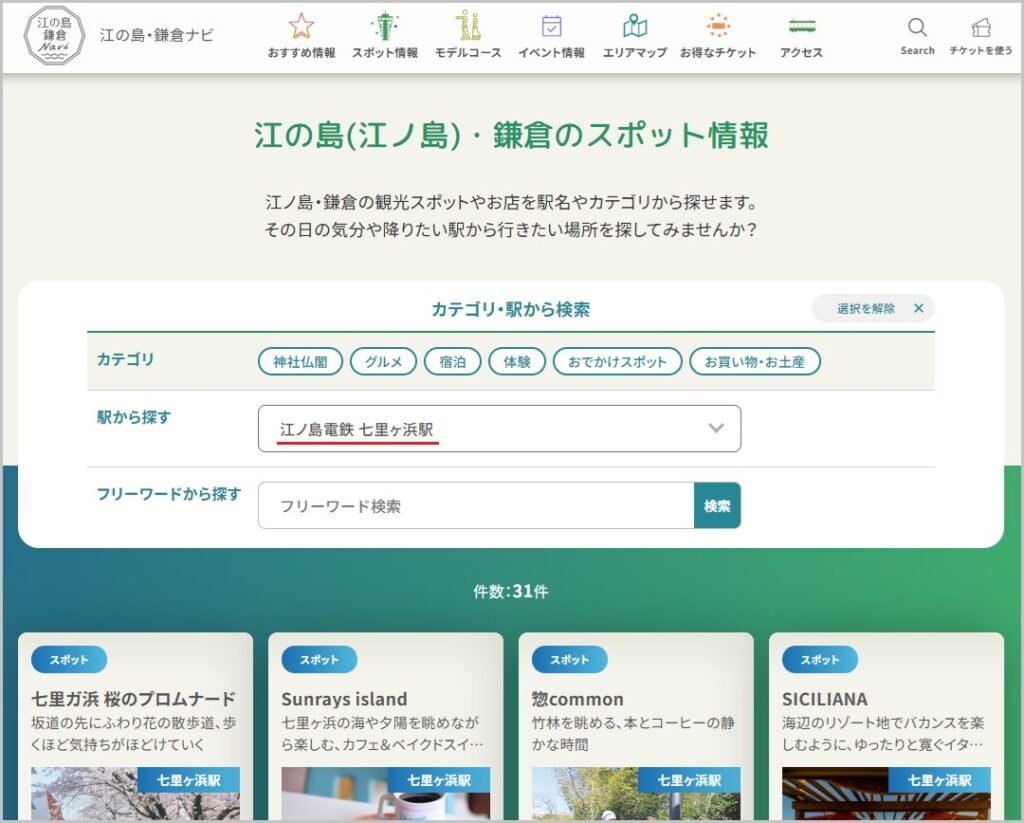Toggle the おでかけスポット category filter

[x=617, y=362]
